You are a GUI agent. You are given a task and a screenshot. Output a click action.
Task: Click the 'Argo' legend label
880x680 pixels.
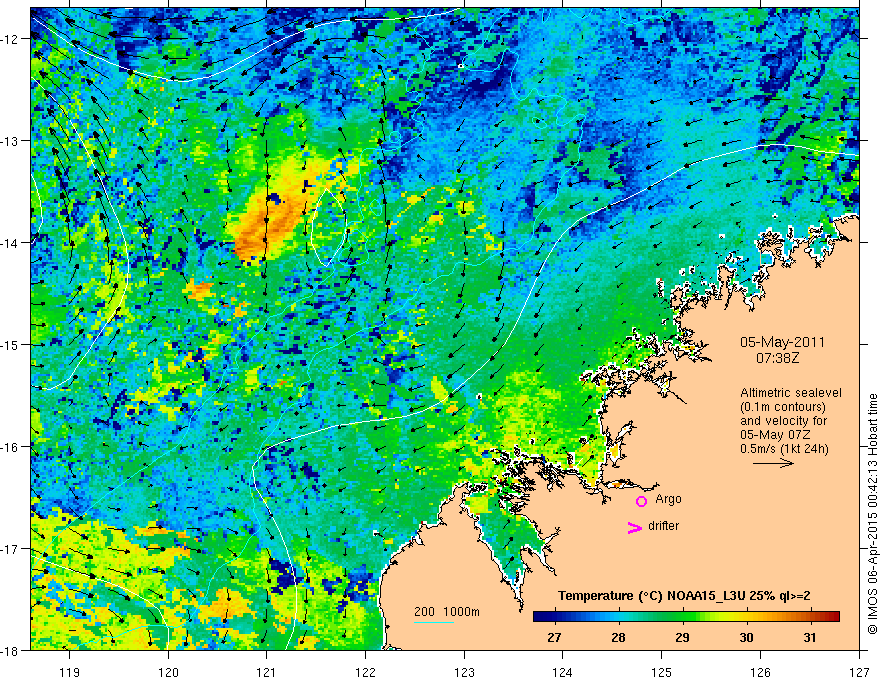tap(668, 499)
